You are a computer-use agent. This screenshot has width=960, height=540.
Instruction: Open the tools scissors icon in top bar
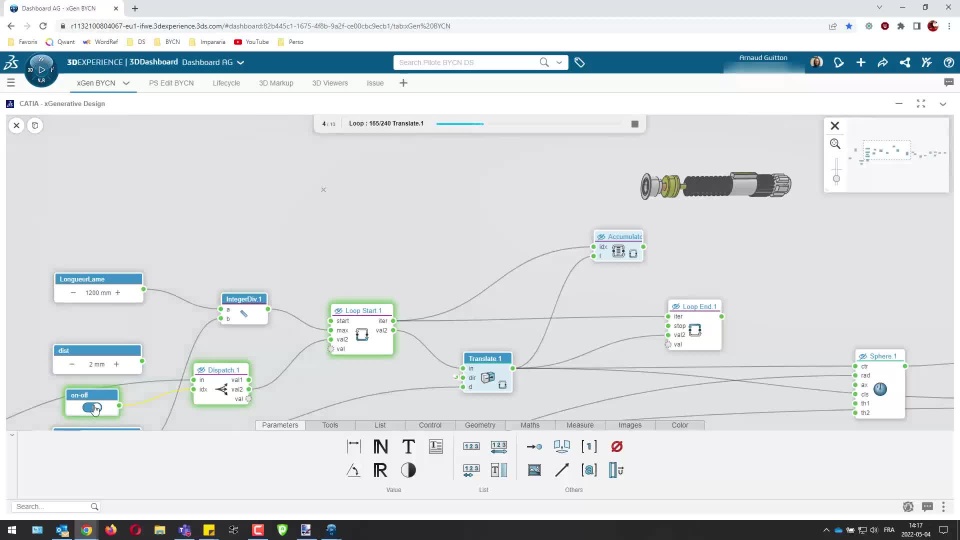tap(927, 62)
